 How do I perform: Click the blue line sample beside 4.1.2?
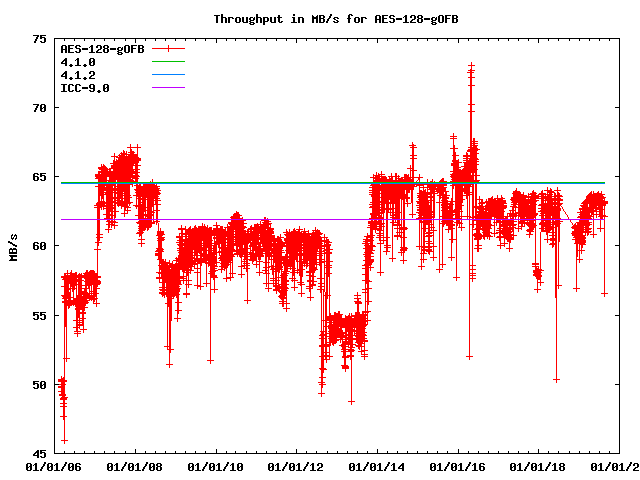pos(168,74)
